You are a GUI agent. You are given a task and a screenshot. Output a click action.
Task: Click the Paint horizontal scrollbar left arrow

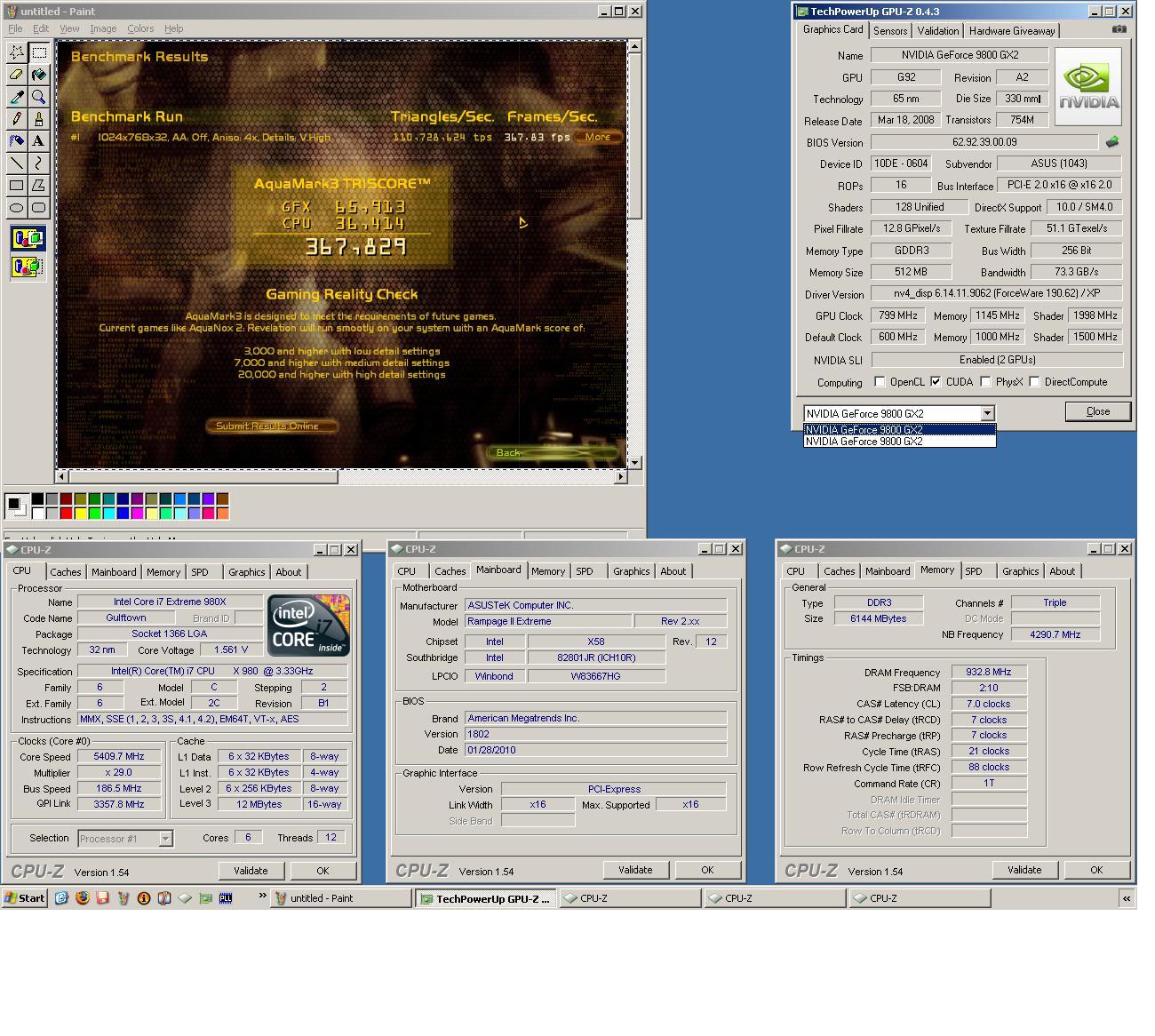tap(62, 476)
